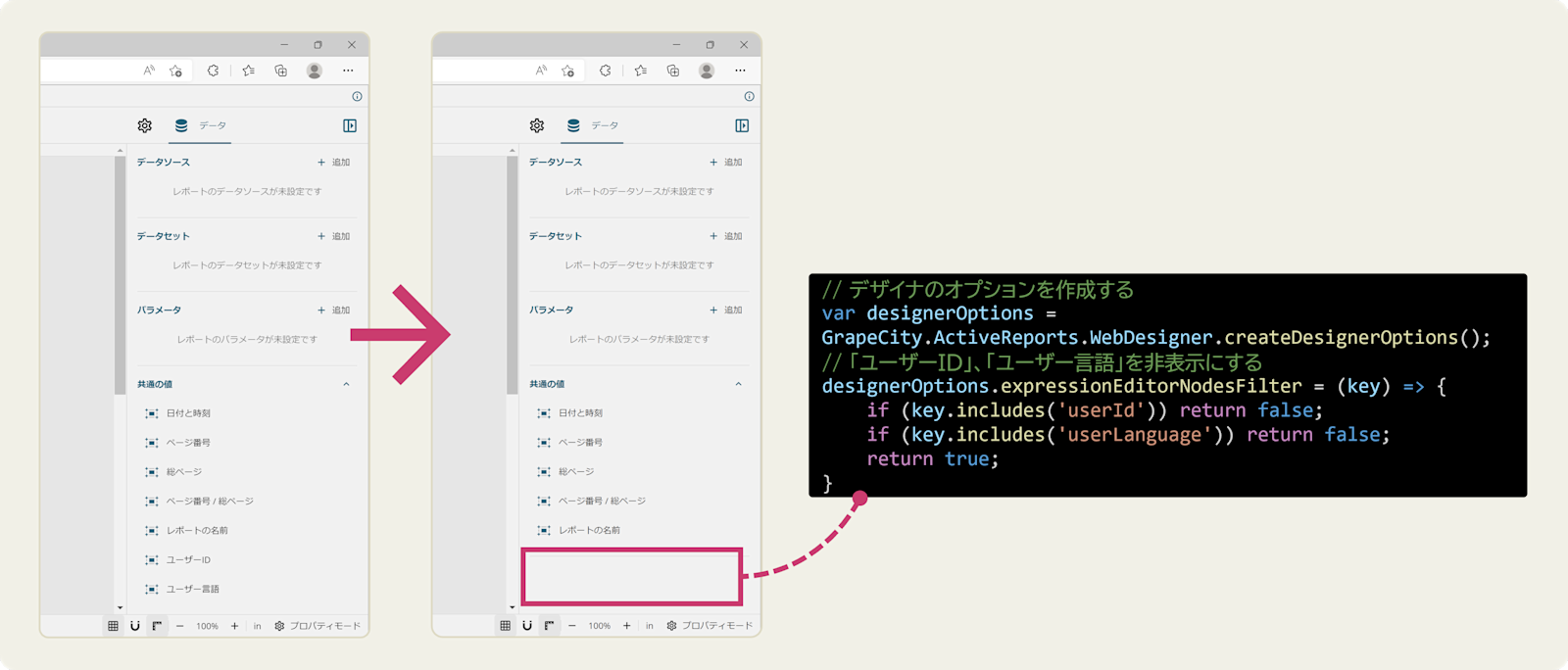The height and width of the screenshot is (670, 1568).
Task: Switch units 'in' in left window
Action: [x=258, y=626]
